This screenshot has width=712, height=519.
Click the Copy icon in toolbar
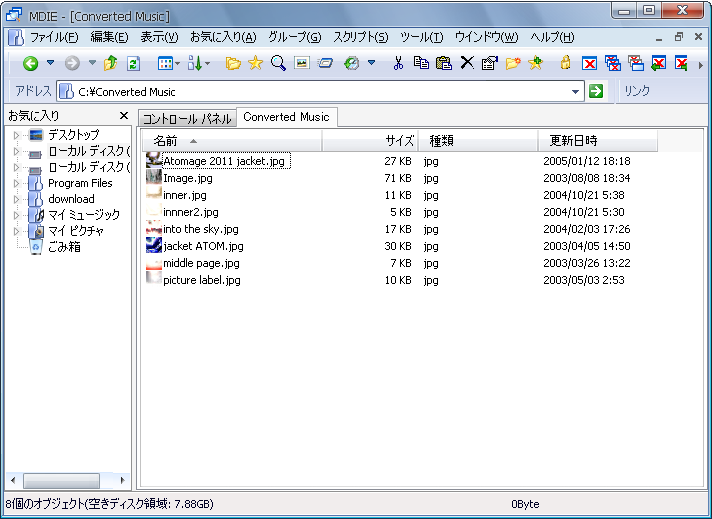click(x=421, y=64)
